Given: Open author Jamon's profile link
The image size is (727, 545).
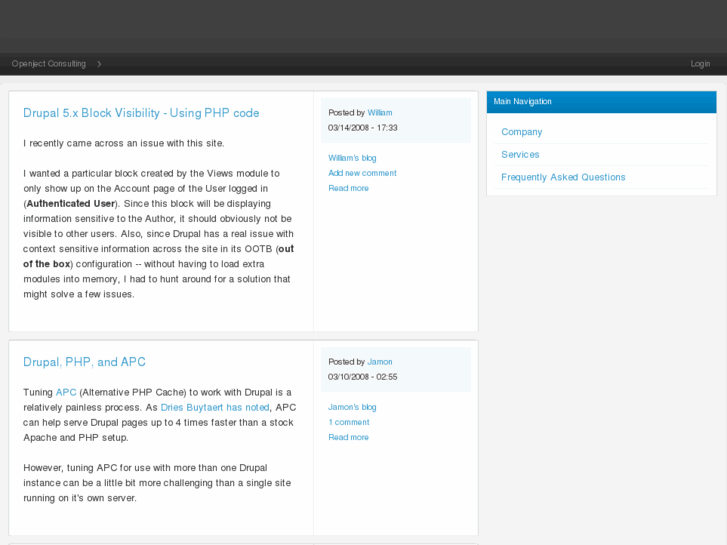Looking at the screenshot, I should (380, 362).
